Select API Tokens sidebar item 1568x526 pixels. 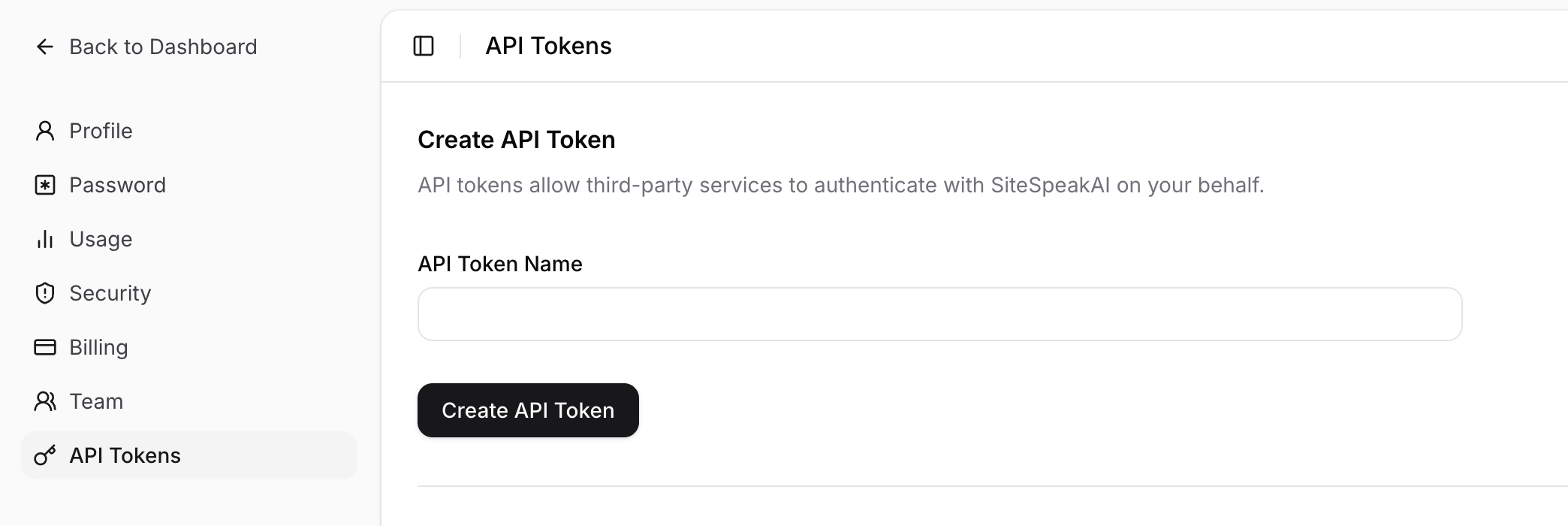(x=125, y=455)
